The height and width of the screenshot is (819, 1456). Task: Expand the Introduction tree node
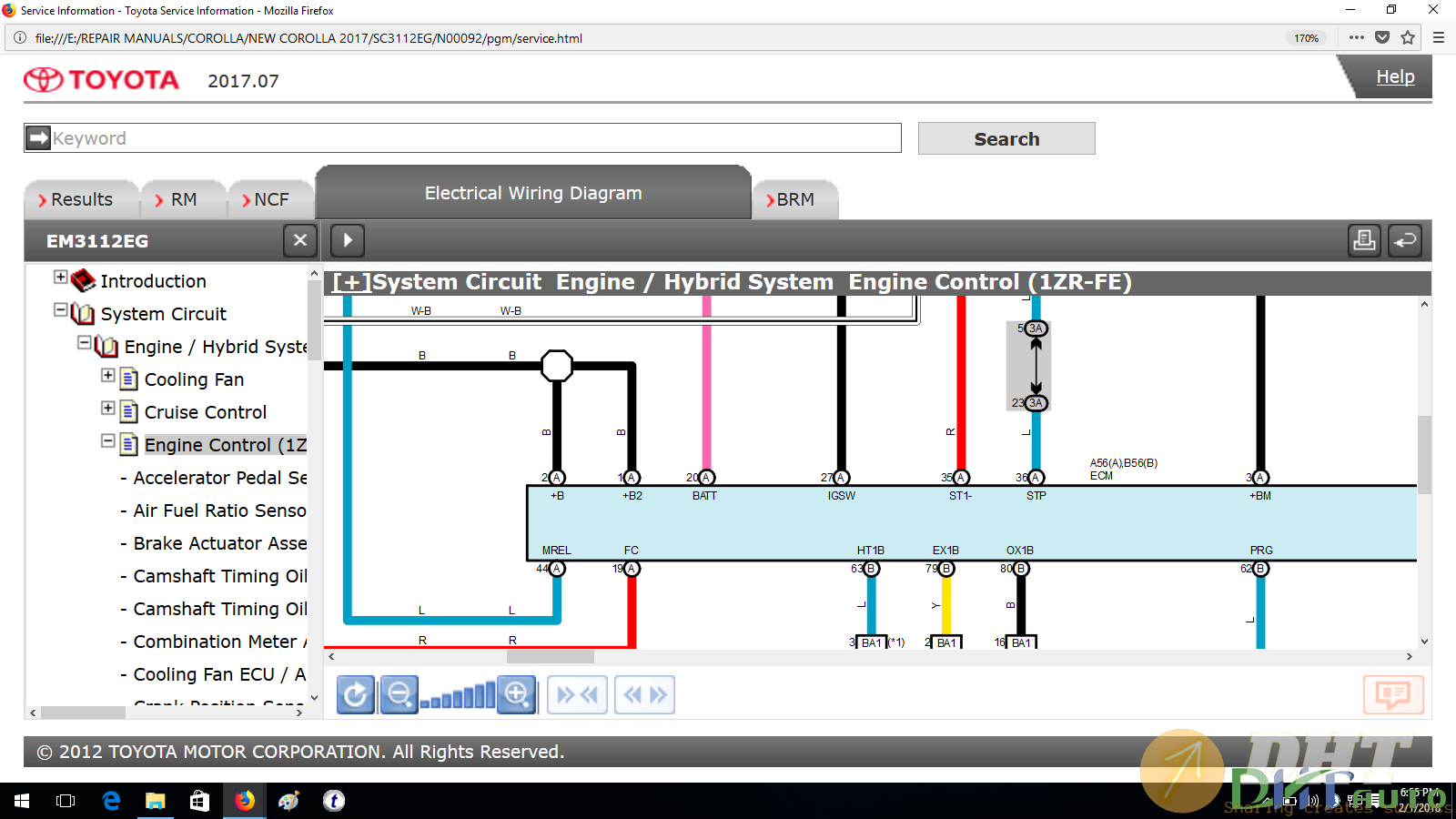(x=61, y=277)
